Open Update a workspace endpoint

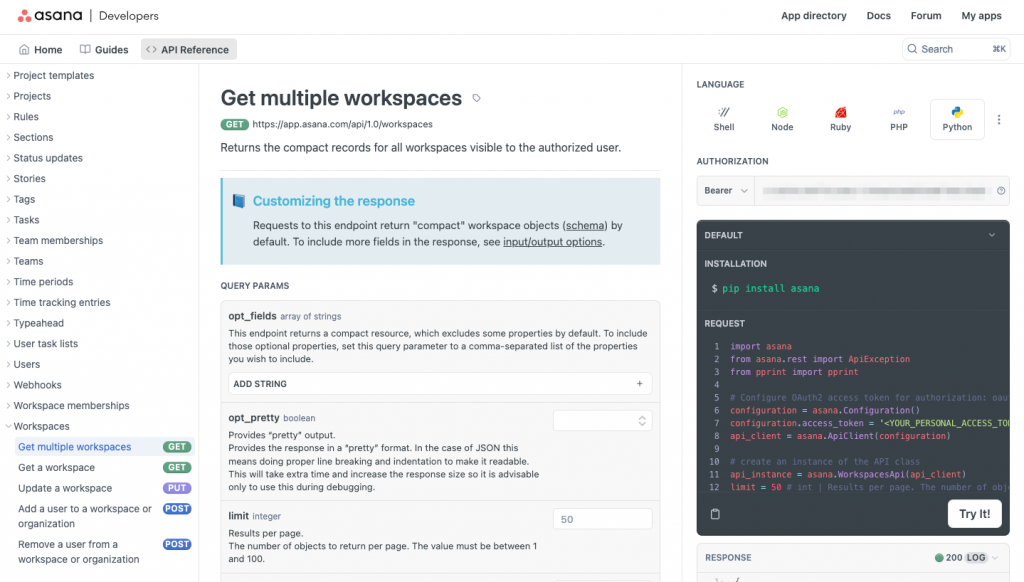pos(104,488)
